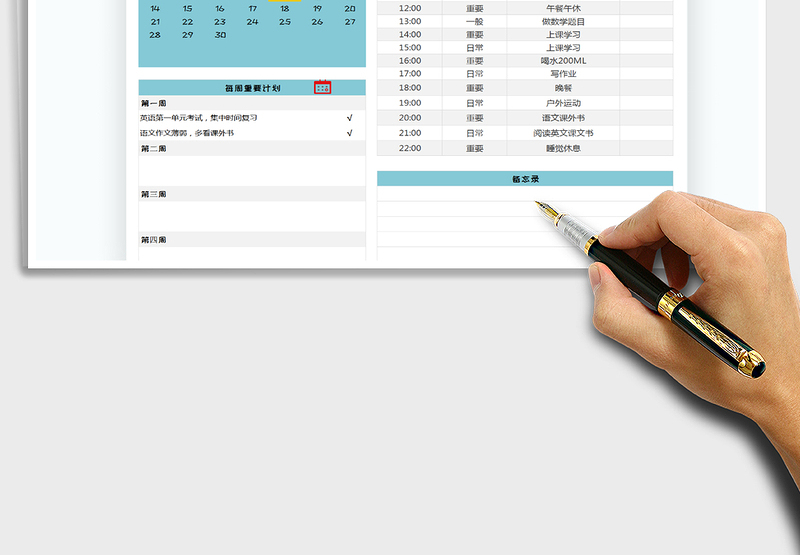Image resolution: width=800 pixels, height=555 pixels.
Task: Select the 第四周 row
Action: coord(252,239)
